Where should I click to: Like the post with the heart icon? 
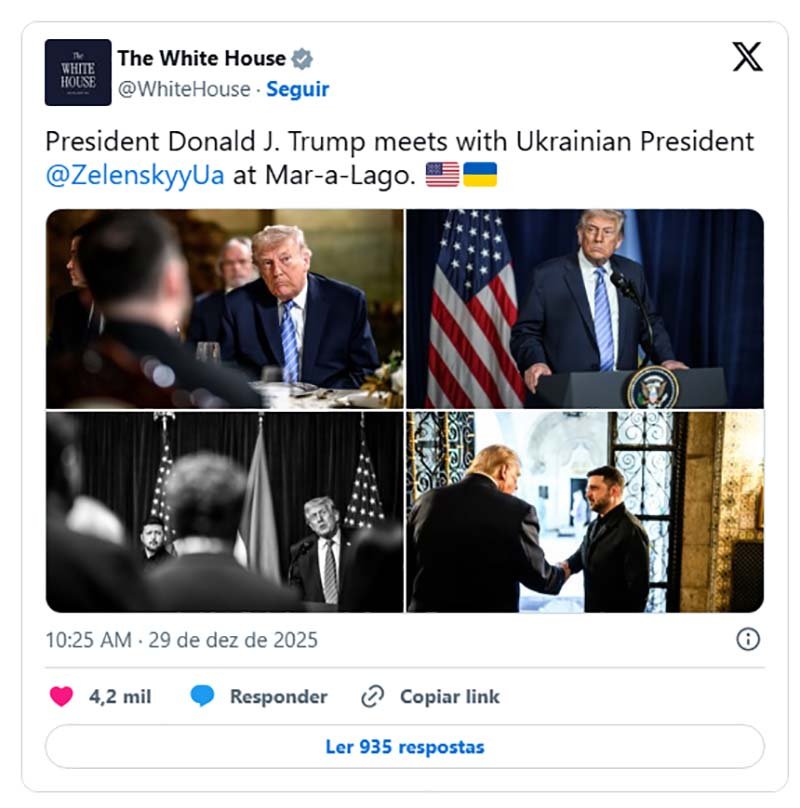[x=61, y=696]
